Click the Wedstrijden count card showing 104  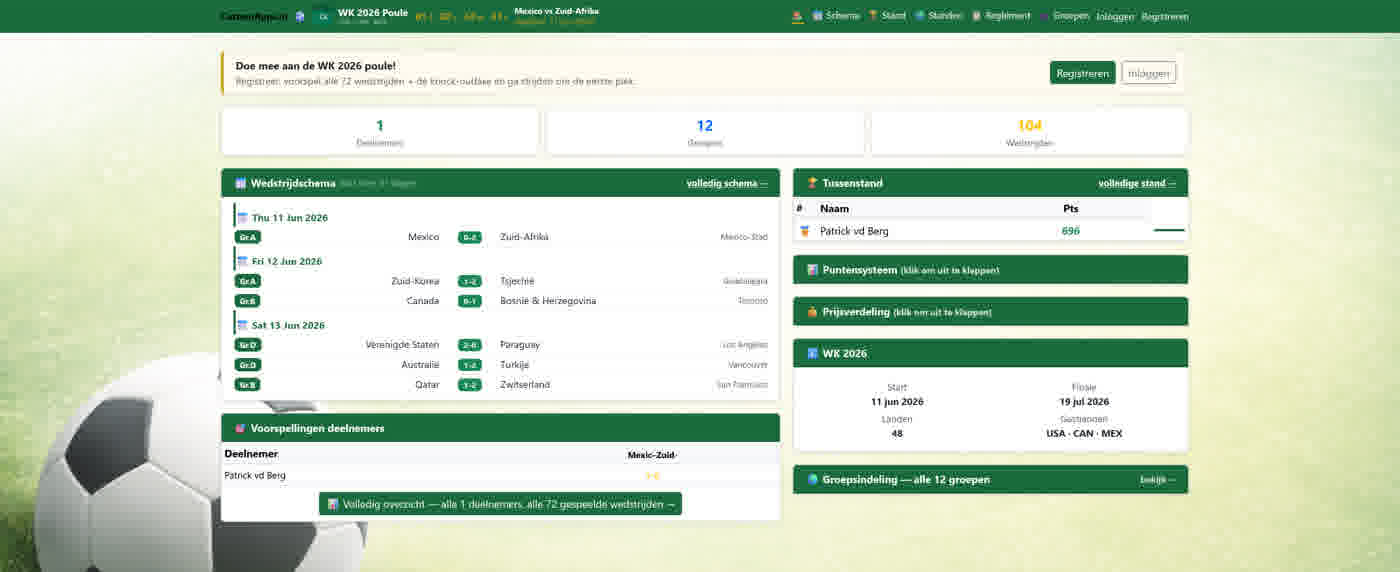[x=1029, y=132]
